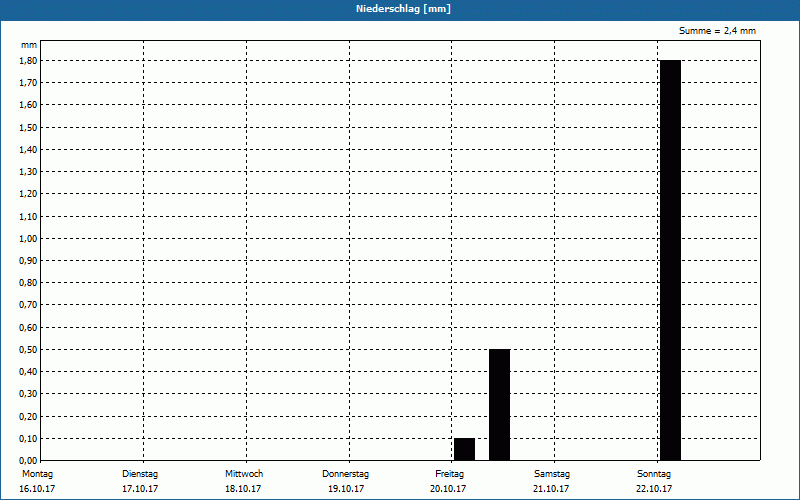Select the Summe = 2,4 mm label
Viewport: 800px width, 500px height.
click(717, 31)
